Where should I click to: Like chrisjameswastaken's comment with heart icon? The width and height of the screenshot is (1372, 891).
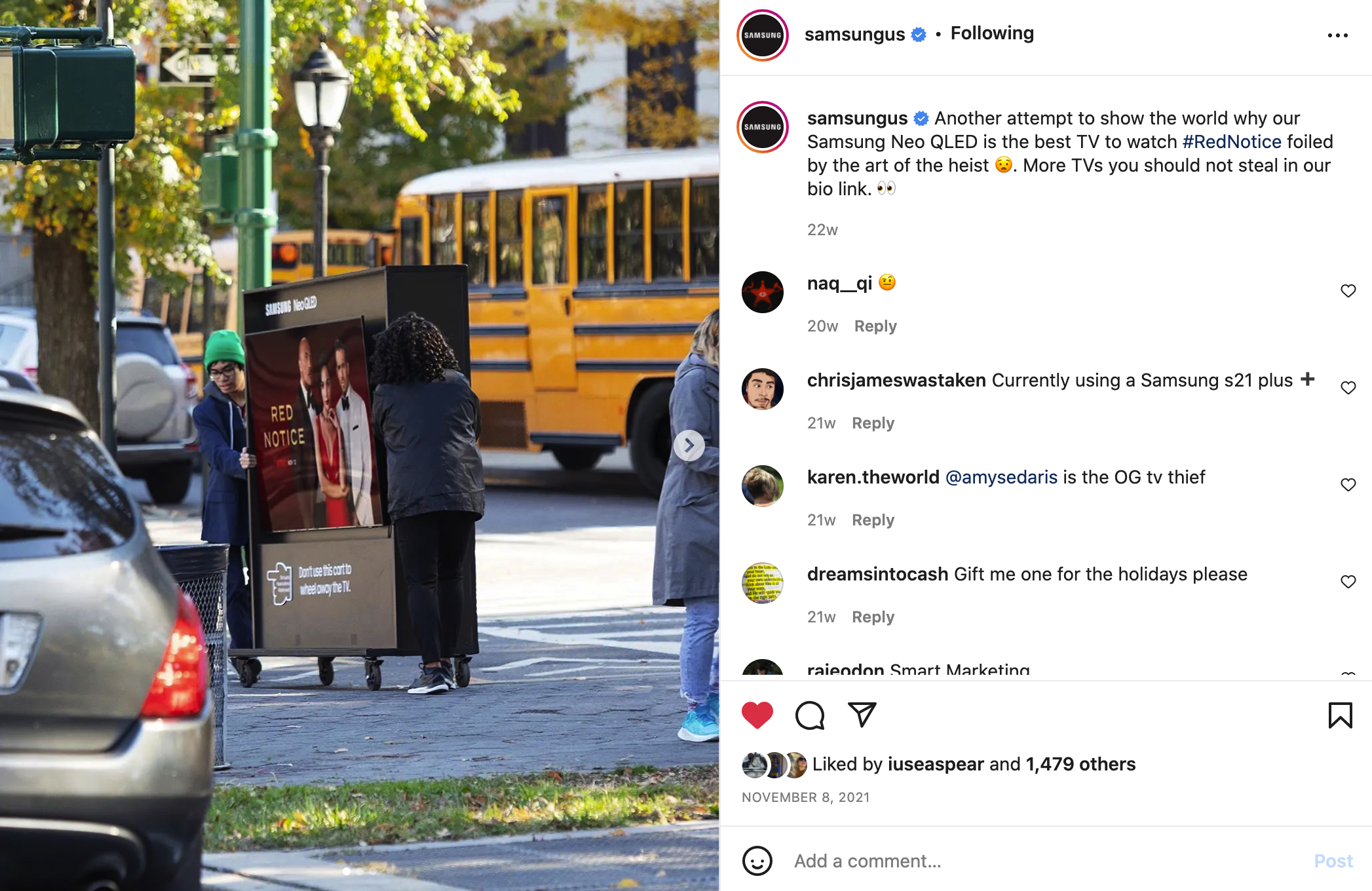1348,388
